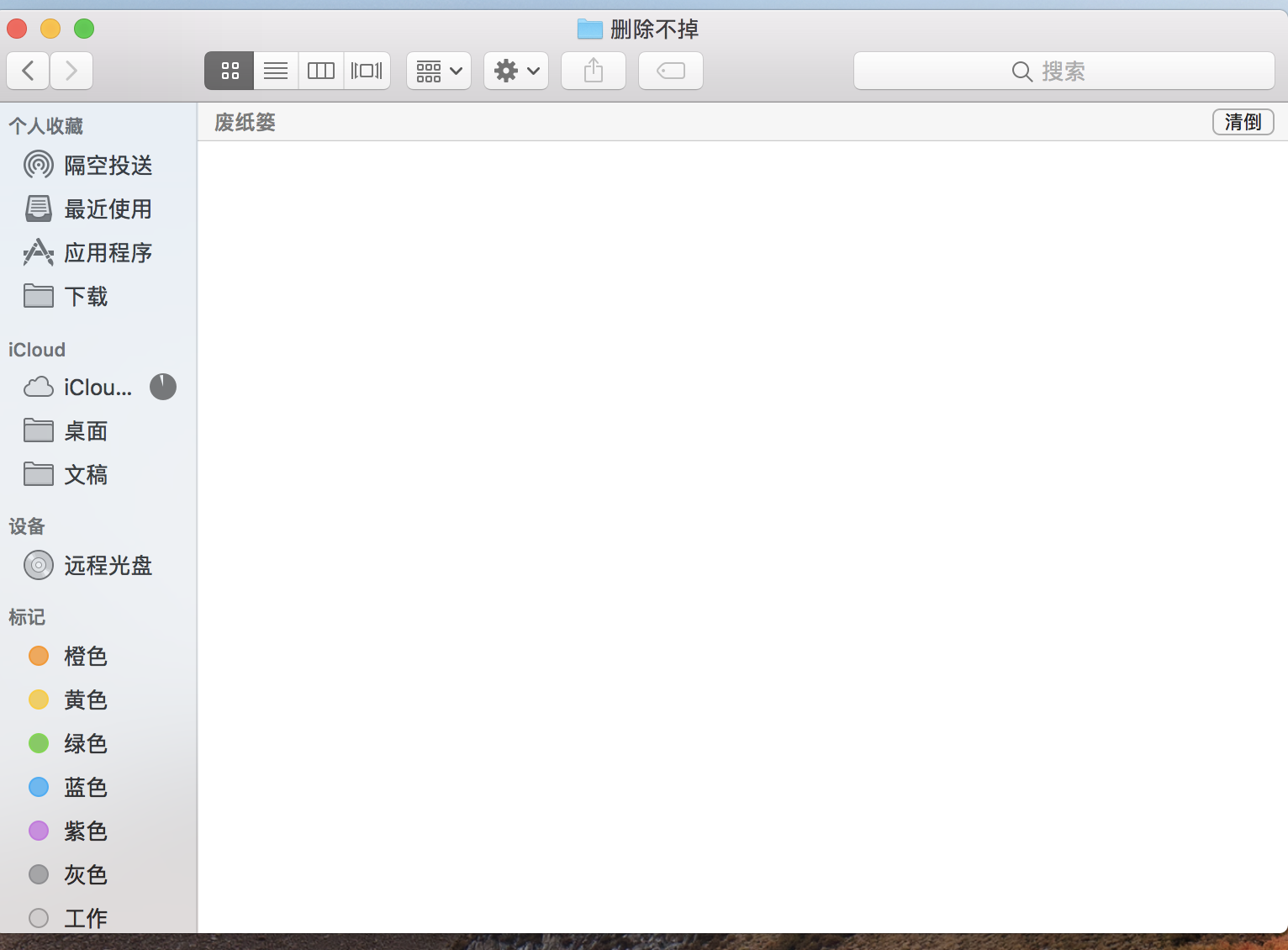1288x950 pixels.
Task: Click the 搜索 search field
Action: [x=1064, y=71]
